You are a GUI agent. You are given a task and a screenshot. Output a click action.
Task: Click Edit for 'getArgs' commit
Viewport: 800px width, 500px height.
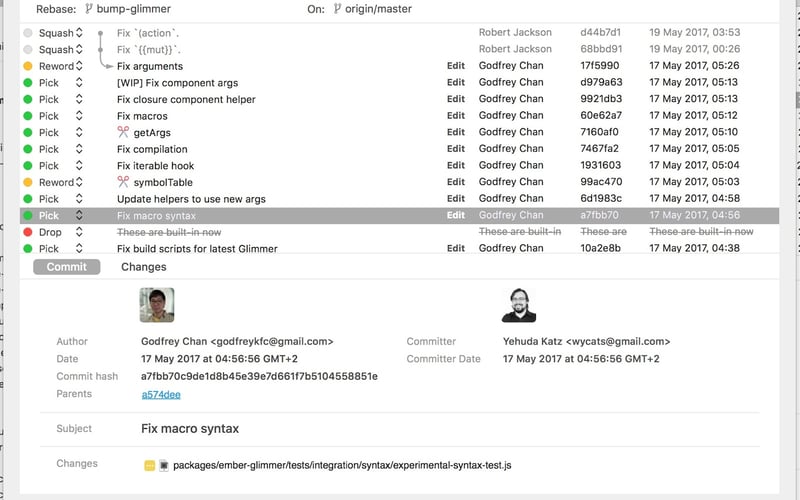pos(456,132)
